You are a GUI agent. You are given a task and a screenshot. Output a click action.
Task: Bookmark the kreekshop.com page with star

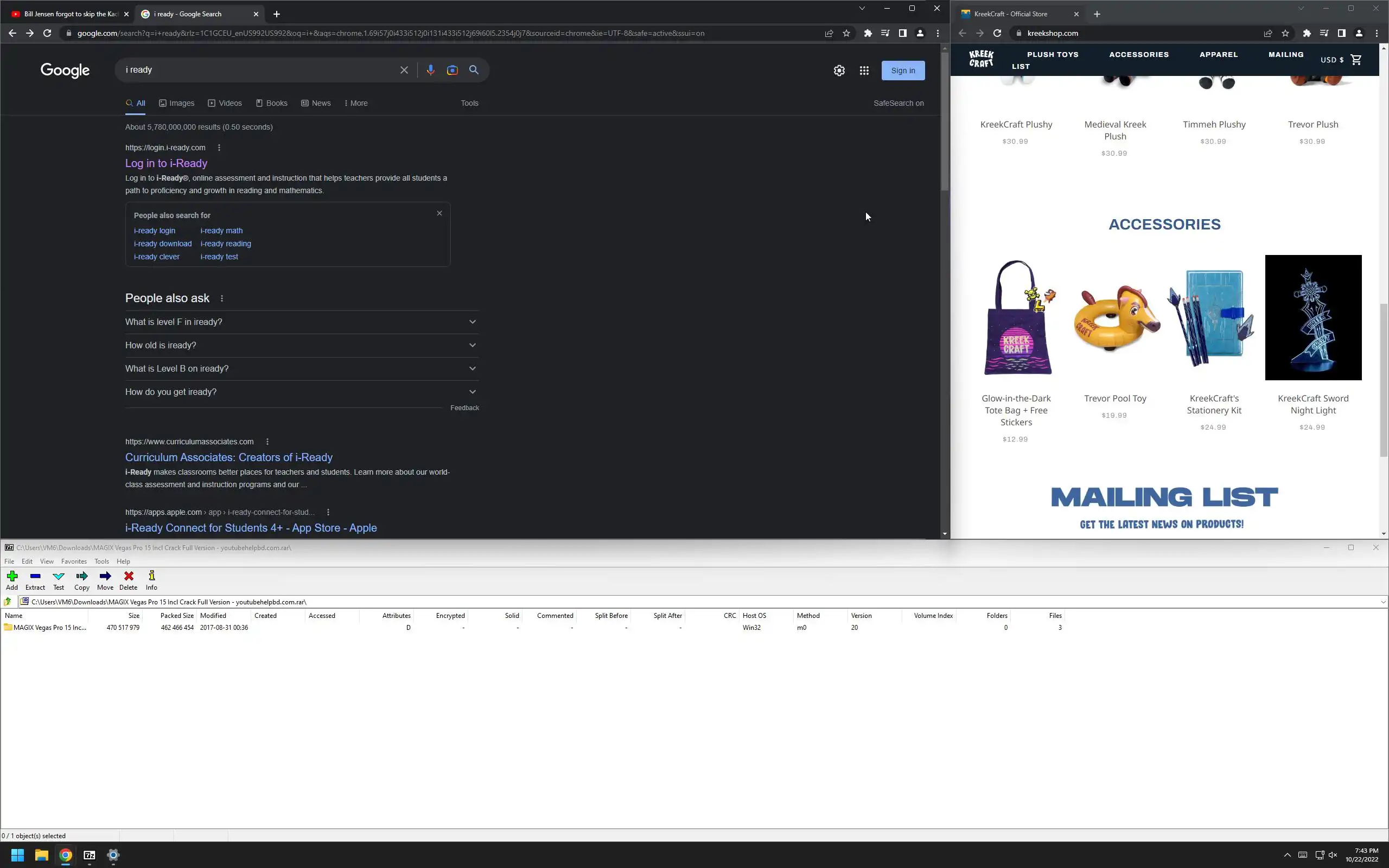[1285, 33]
